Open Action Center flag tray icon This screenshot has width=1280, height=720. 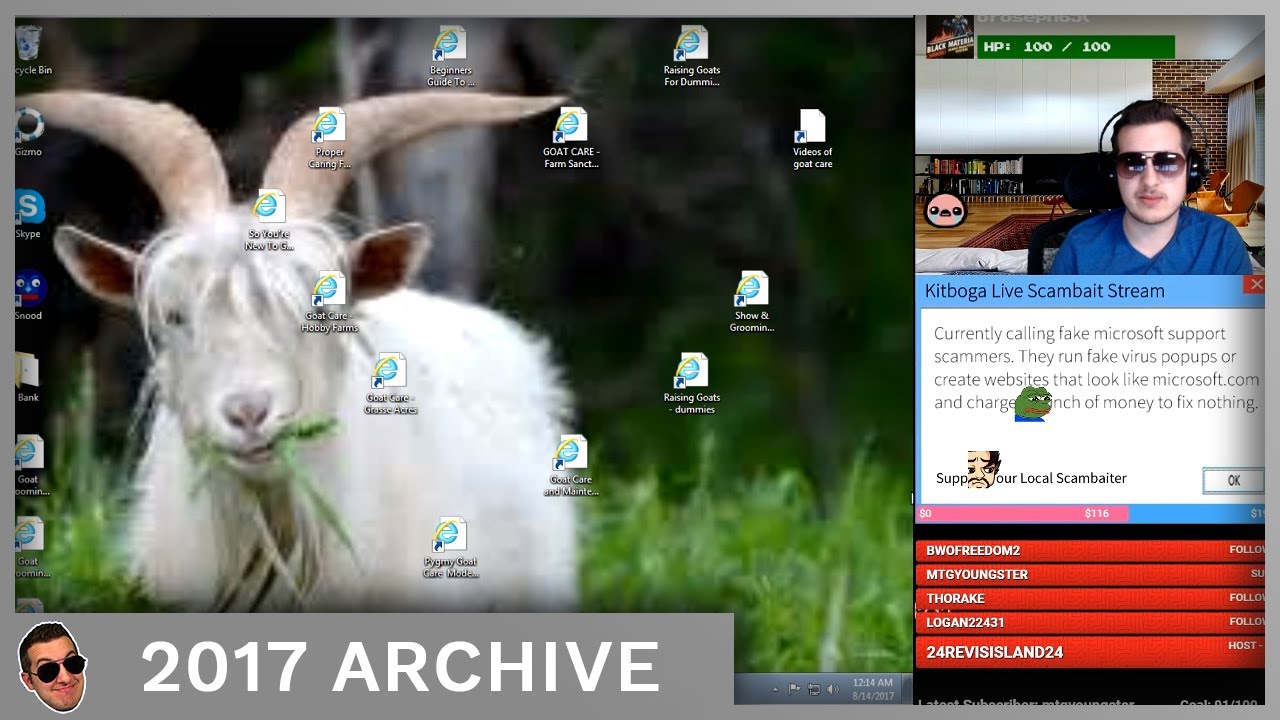point(795,689)
